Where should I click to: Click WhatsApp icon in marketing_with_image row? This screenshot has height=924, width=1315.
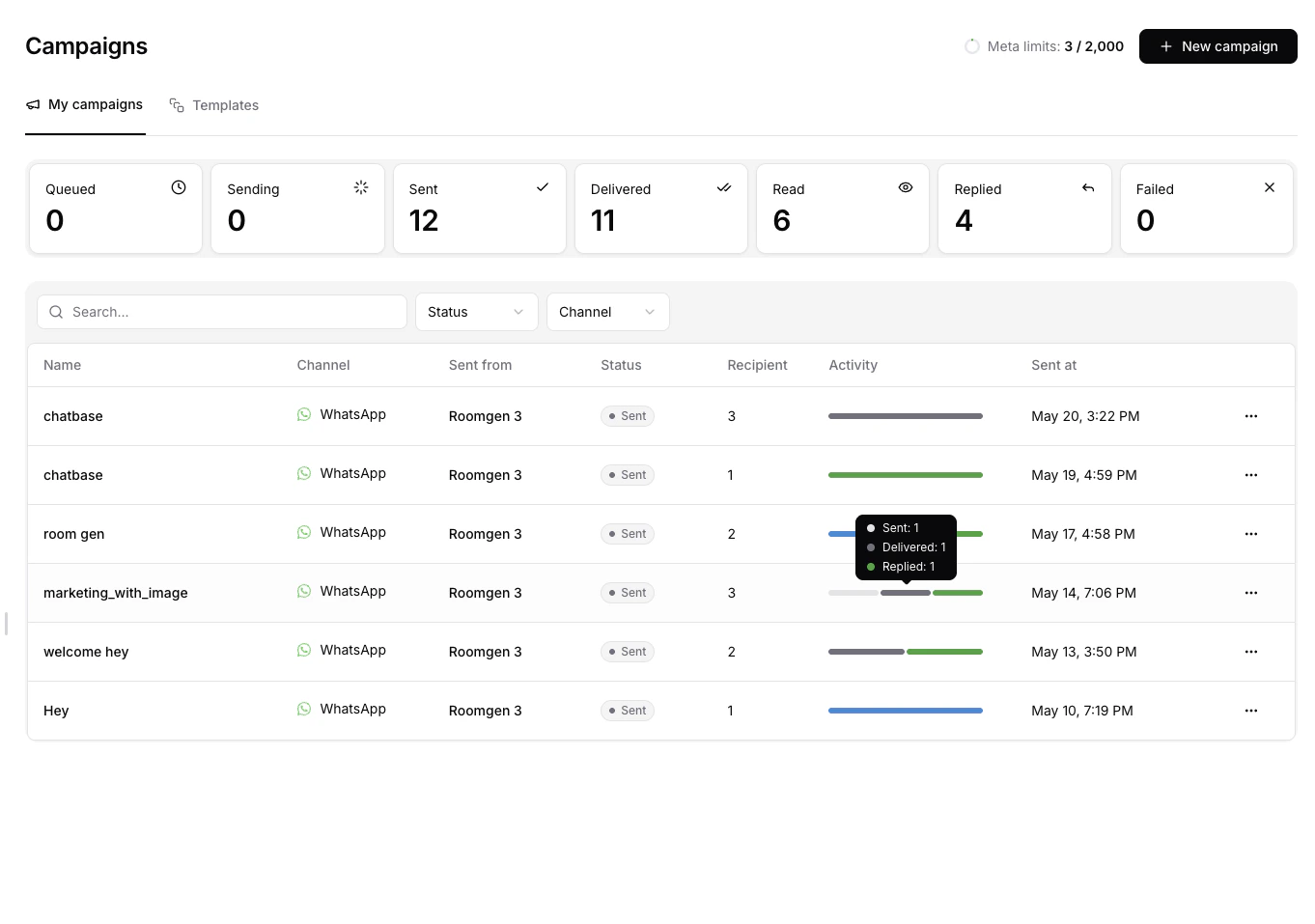click(x=304, y=591)
